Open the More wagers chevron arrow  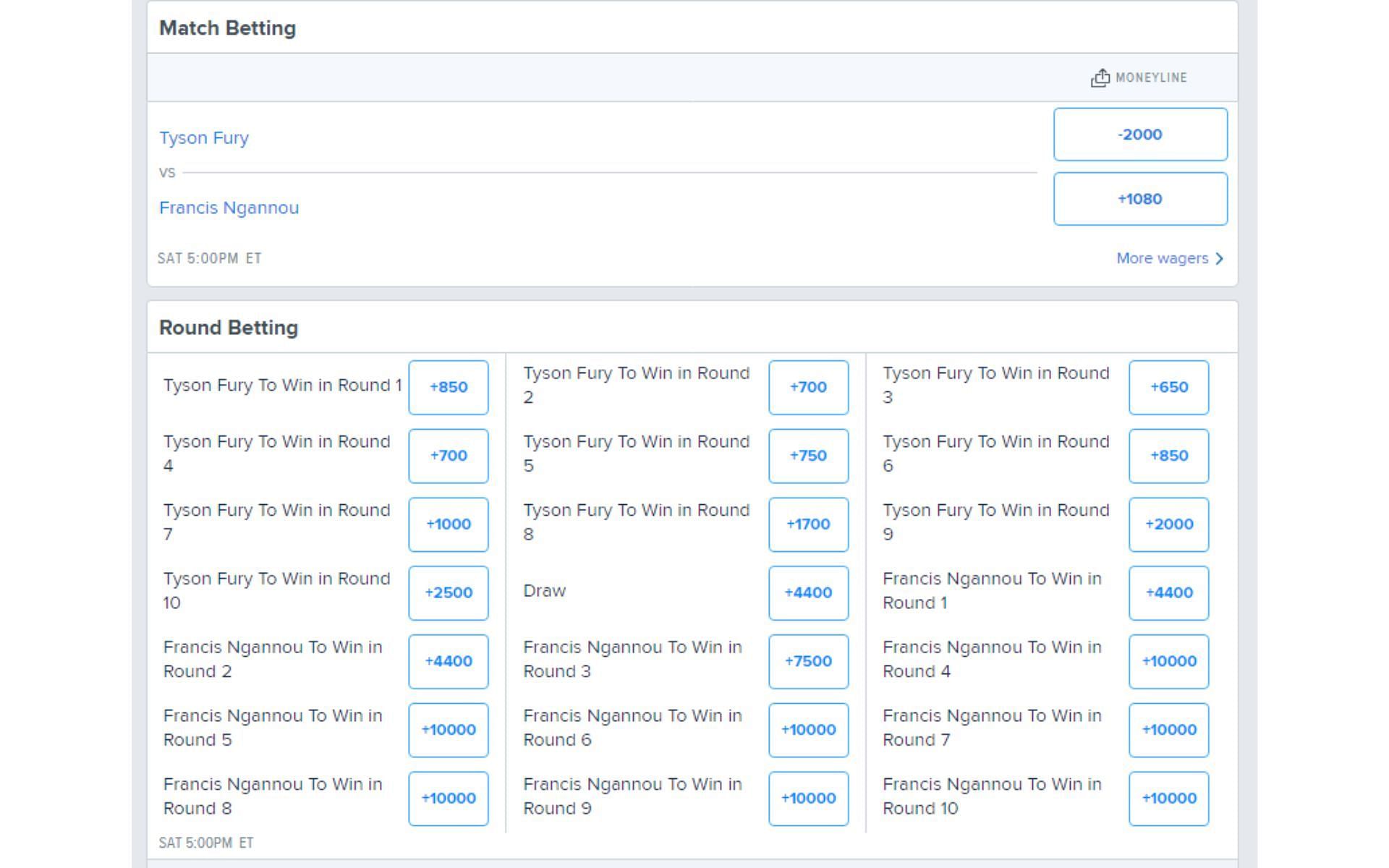(1220, 258)
